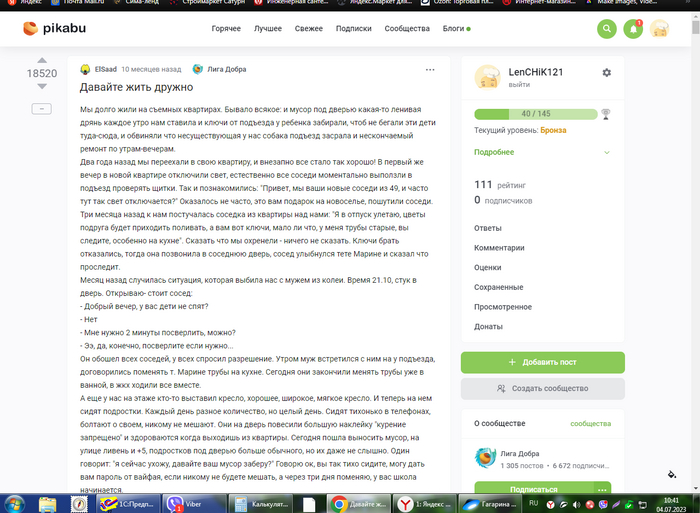Click the volume speaker tray icon
This screenshot has width=700, height=513.
point(576,505)
